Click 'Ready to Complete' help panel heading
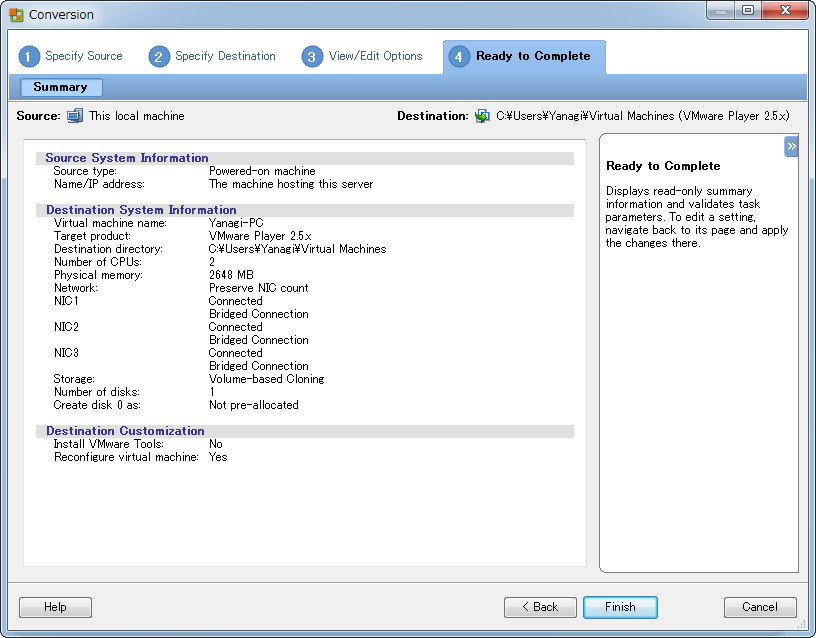The height and width of the screenshot is (638, 816). point(663,166)
